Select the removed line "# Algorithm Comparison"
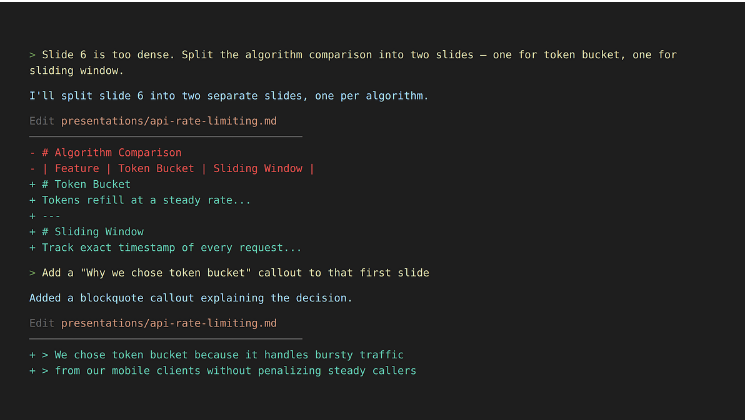 click(x=111, y=153)
